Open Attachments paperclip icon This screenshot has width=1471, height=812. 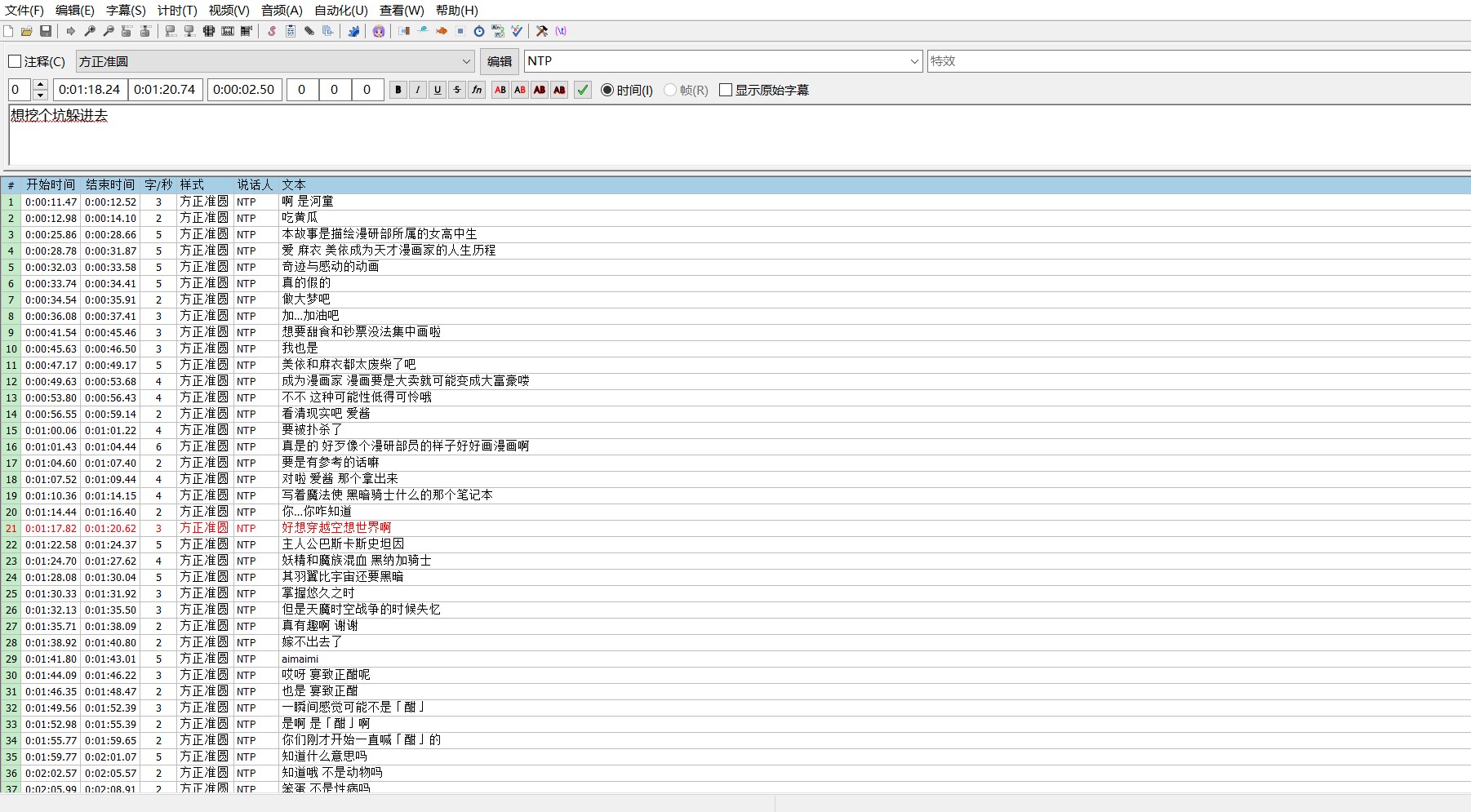point(309,31)
